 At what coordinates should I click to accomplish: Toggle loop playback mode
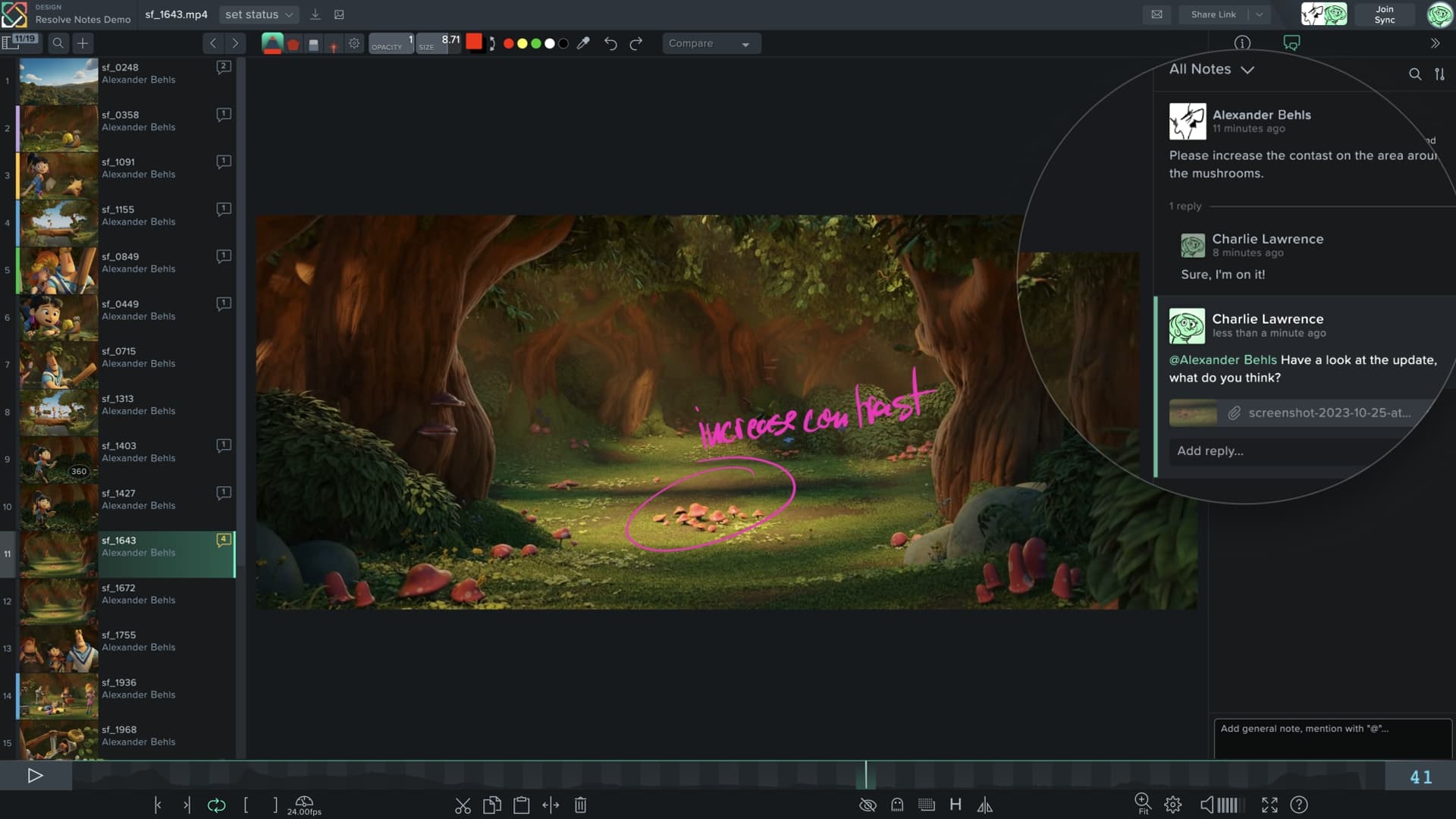[218, 805]
